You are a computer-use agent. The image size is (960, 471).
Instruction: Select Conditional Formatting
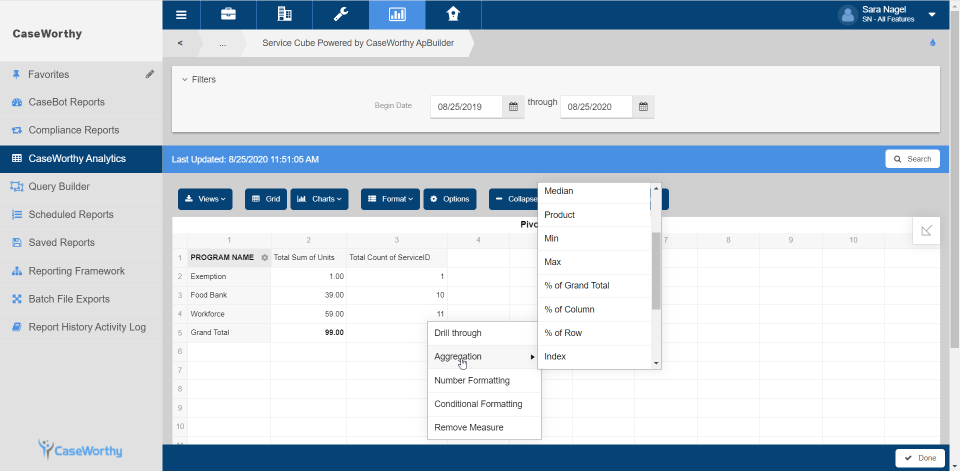point(484,404)
